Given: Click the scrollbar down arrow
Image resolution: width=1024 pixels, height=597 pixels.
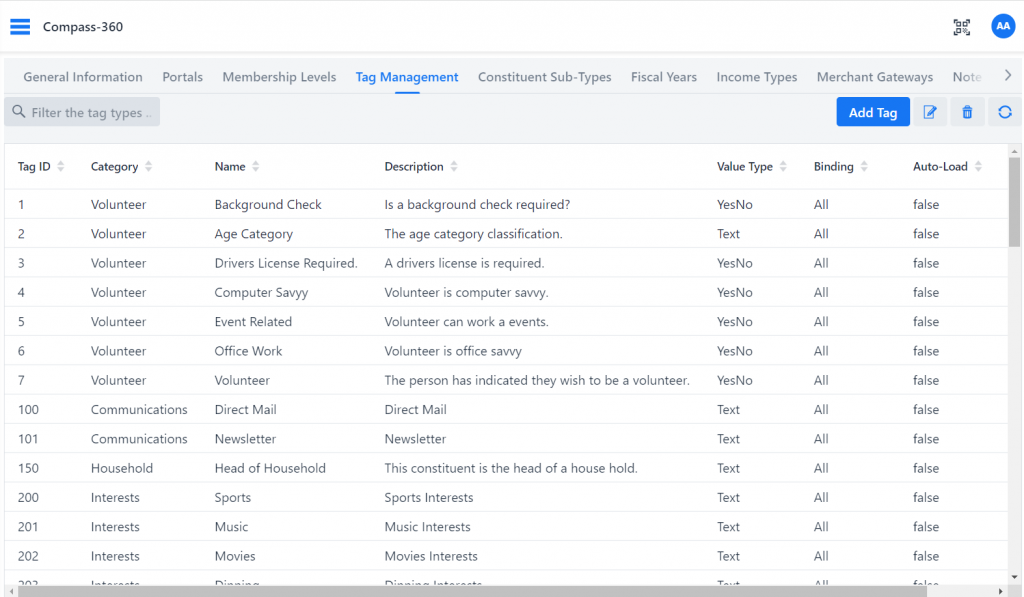Looking at the screenshot, I should click(x=1014, y=577).
